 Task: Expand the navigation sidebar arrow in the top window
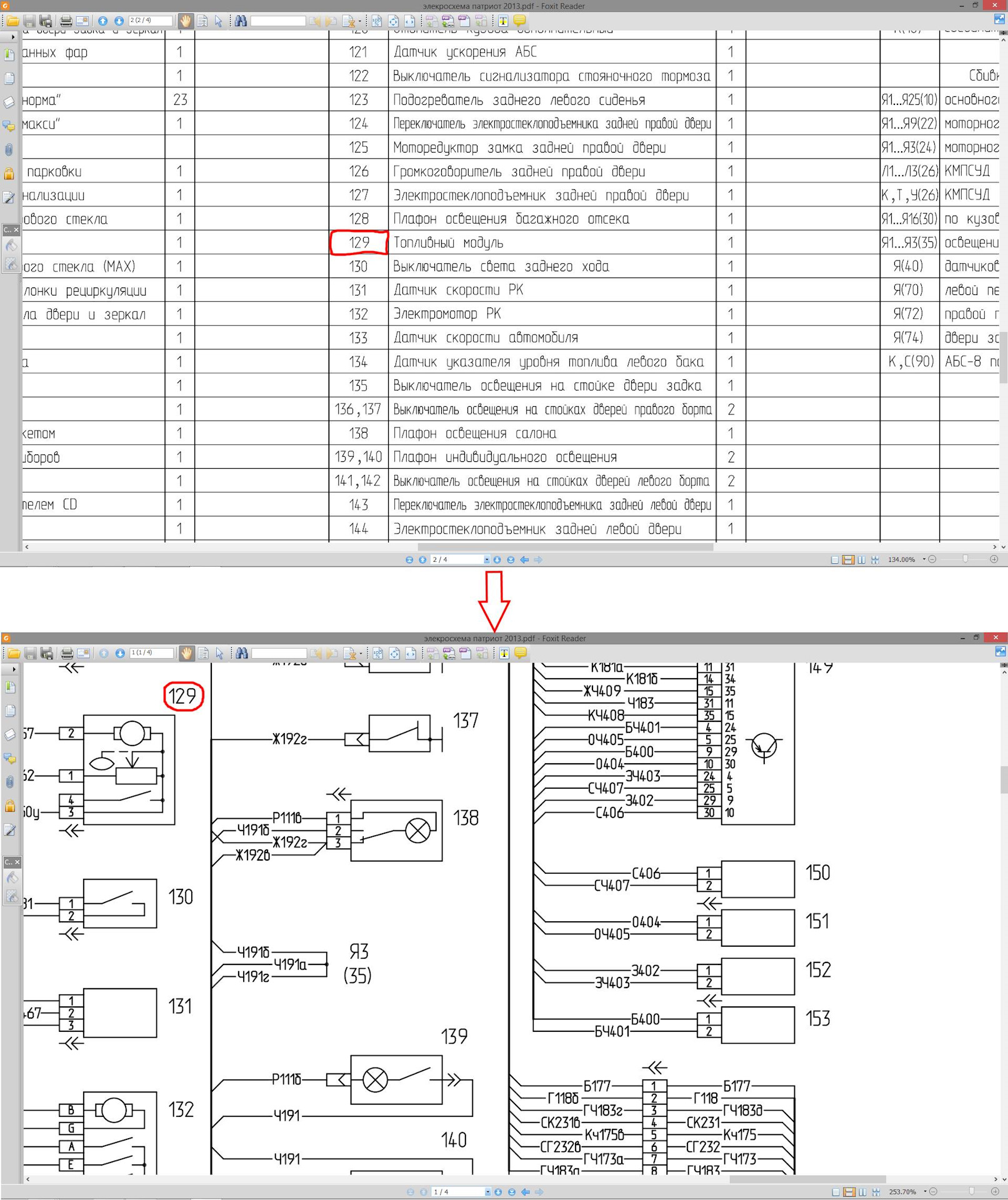[x=12, y=37]
